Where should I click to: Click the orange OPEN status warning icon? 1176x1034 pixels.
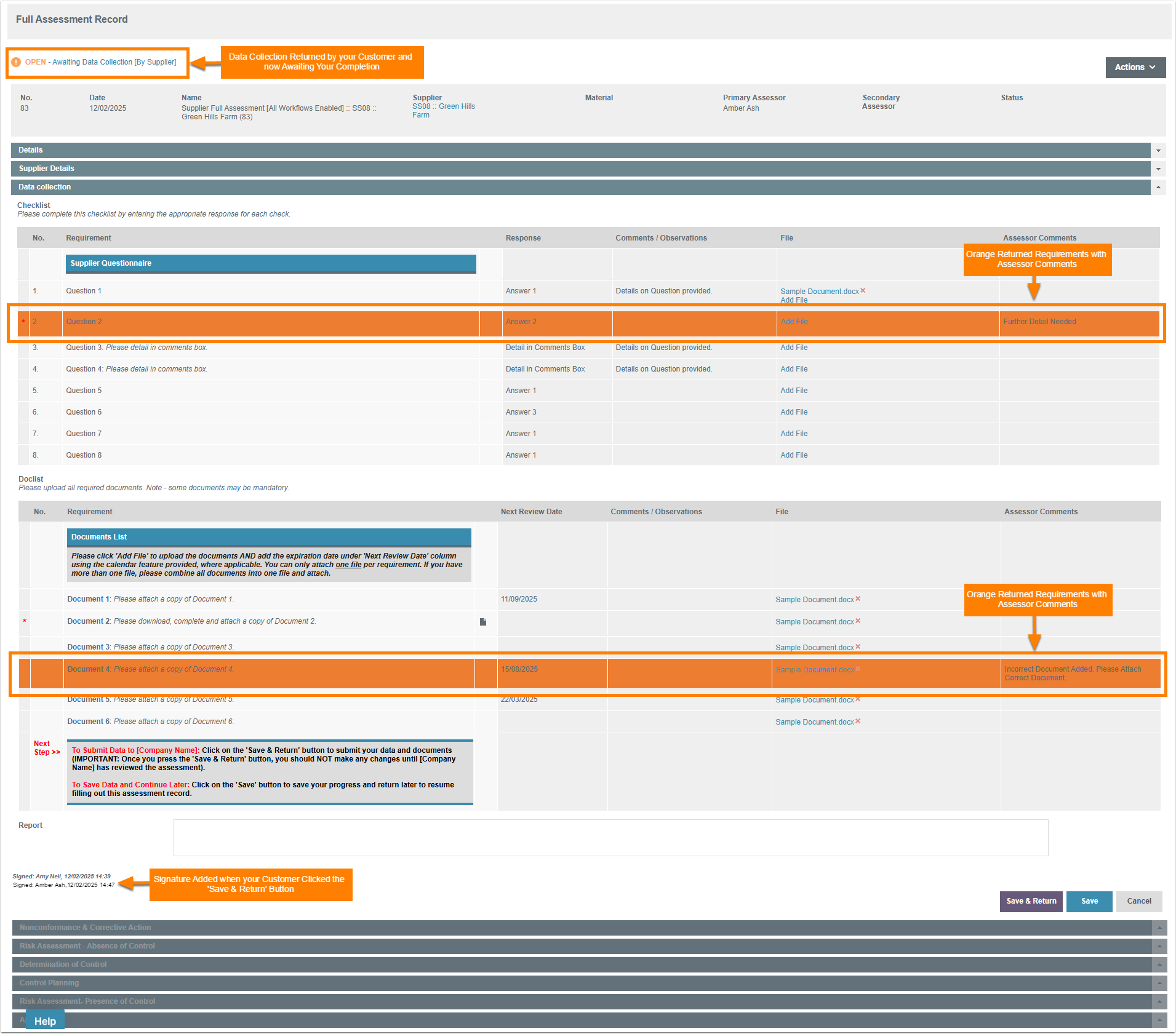pos(16,62)
